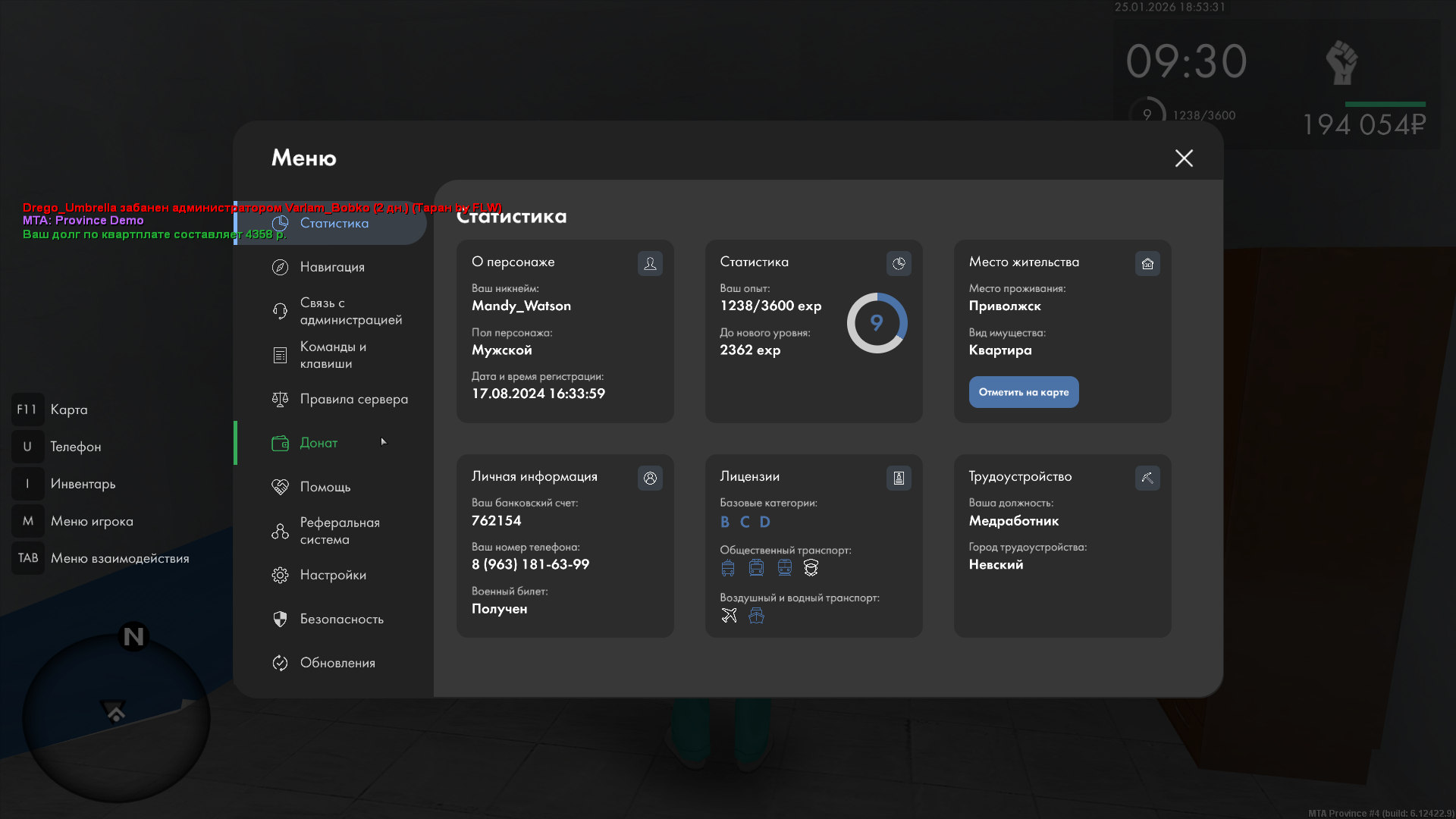Open the Навигация menu section
Viewport: 1456px width, 819px height.
[332, 267]
